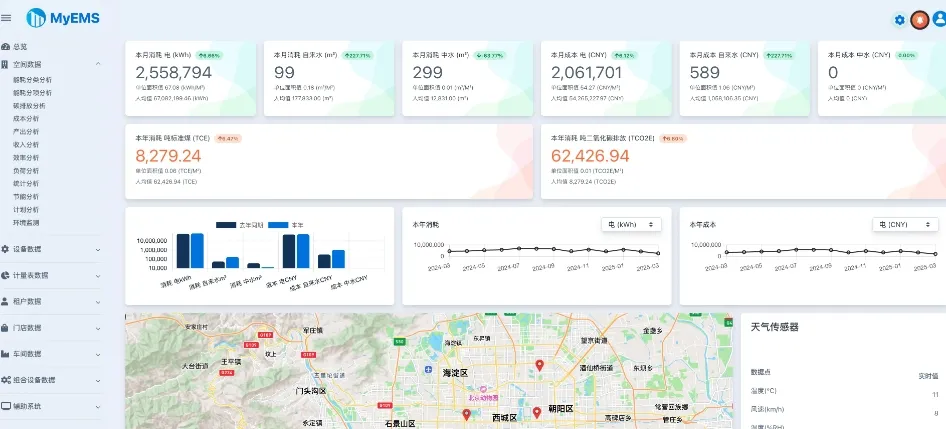Click the 租户数据 person icon
Screen dimensions: 946x429
5,301
